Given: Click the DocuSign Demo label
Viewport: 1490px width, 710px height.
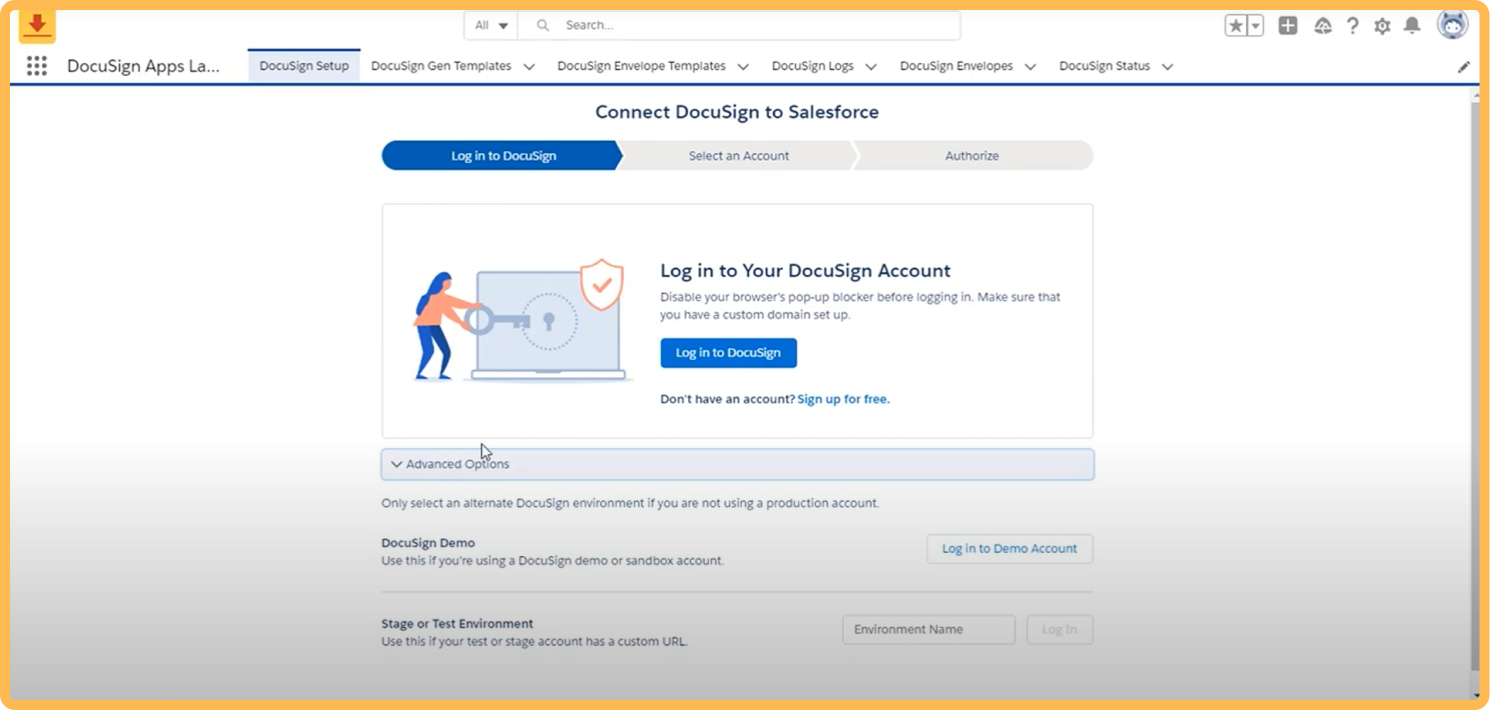Looking at the screenshot, I should (x=428, y=543).
